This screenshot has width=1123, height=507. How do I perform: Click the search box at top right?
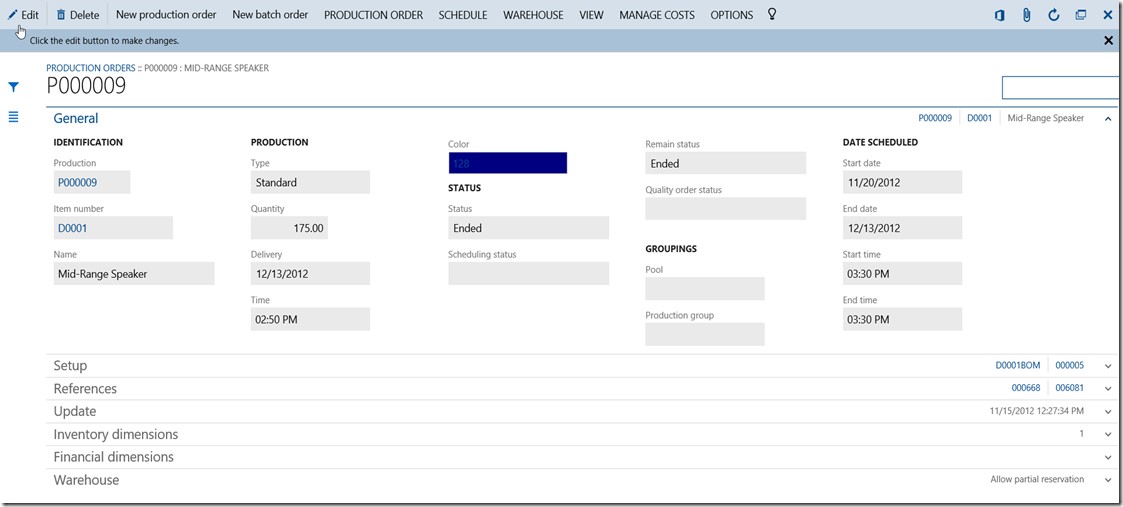pyautogui.click(x=1060, y=88)
